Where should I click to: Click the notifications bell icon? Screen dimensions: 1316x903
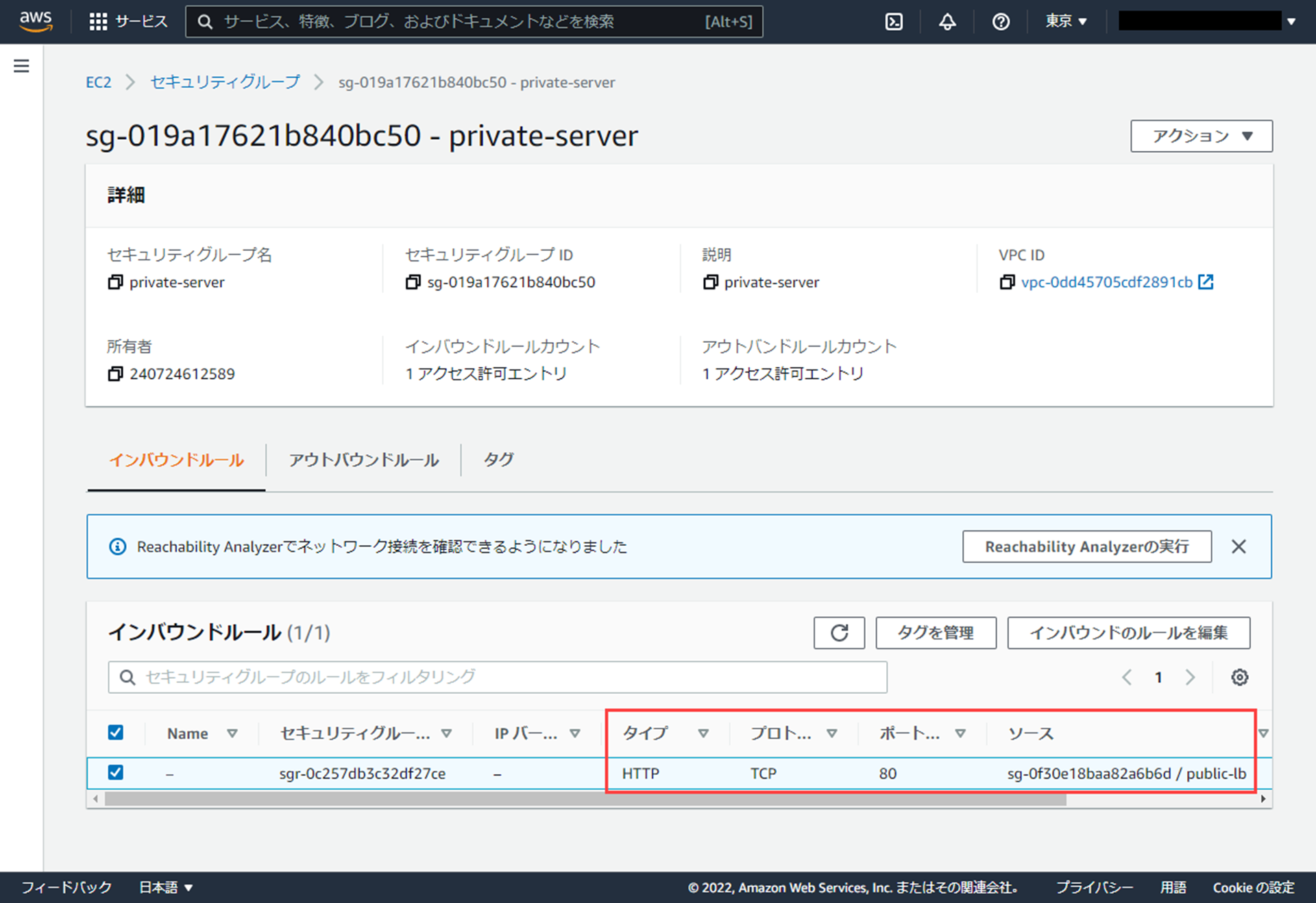(x=947, y=22)
